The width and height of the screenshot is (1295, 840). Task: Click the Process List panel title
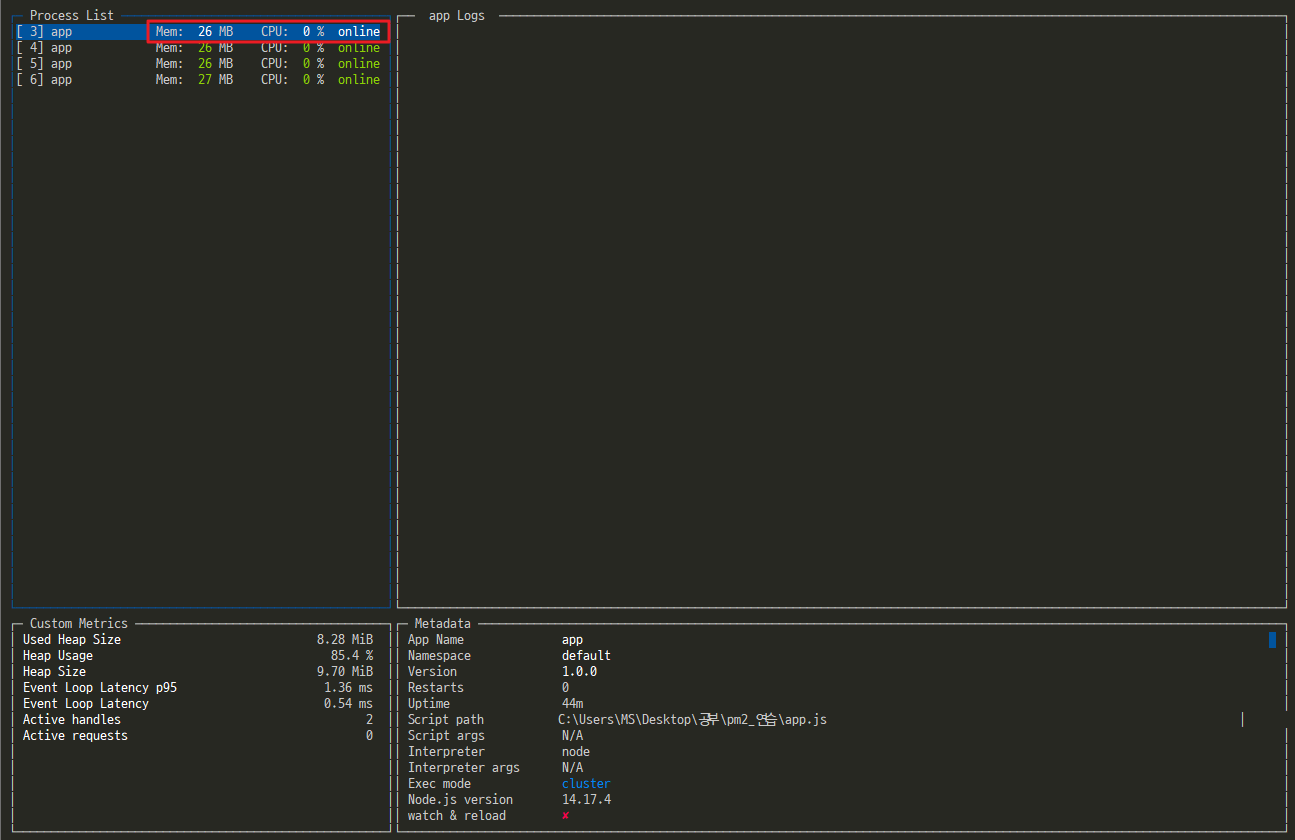tap(72, 16)
